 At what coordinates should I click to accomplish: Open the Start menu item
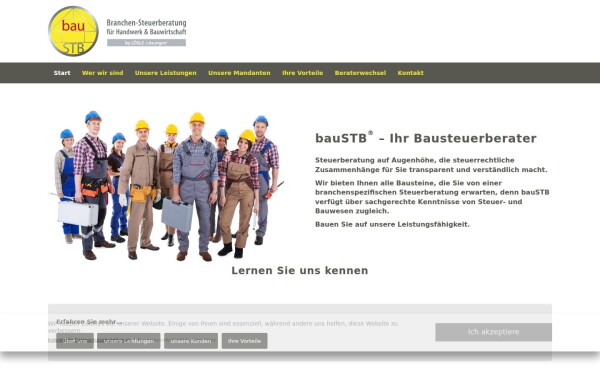pyautogui.click(x=62, y=73)
